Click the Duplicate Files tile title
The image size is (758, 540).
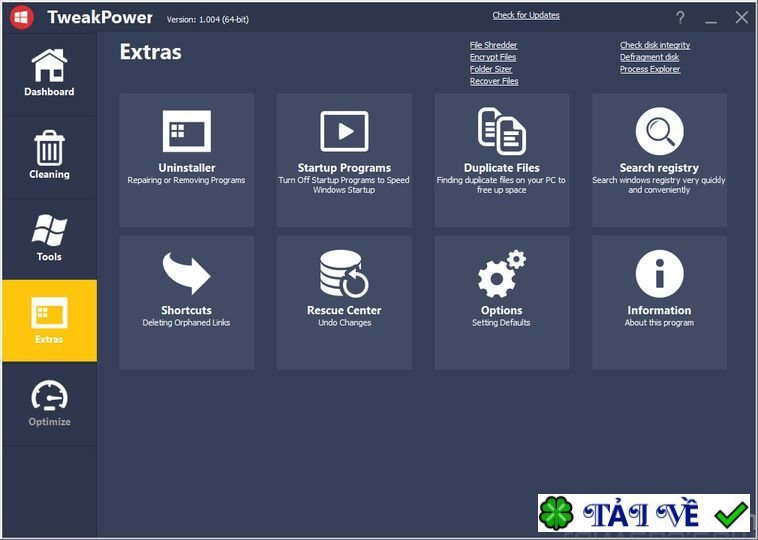(502, 168)
